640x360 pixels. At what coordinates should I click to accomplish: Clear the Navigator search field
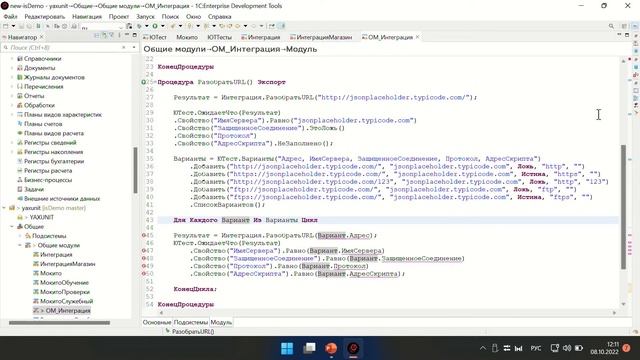pos(124,47)
